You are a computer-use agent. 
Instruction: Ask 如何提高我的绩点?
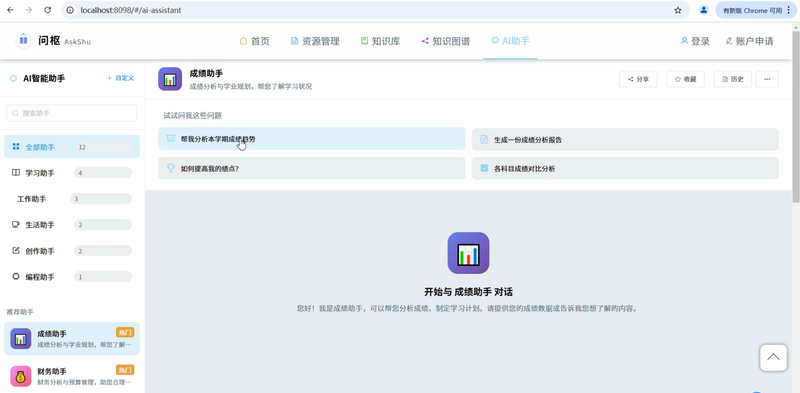pyautogui.click(x=312, y=168)
